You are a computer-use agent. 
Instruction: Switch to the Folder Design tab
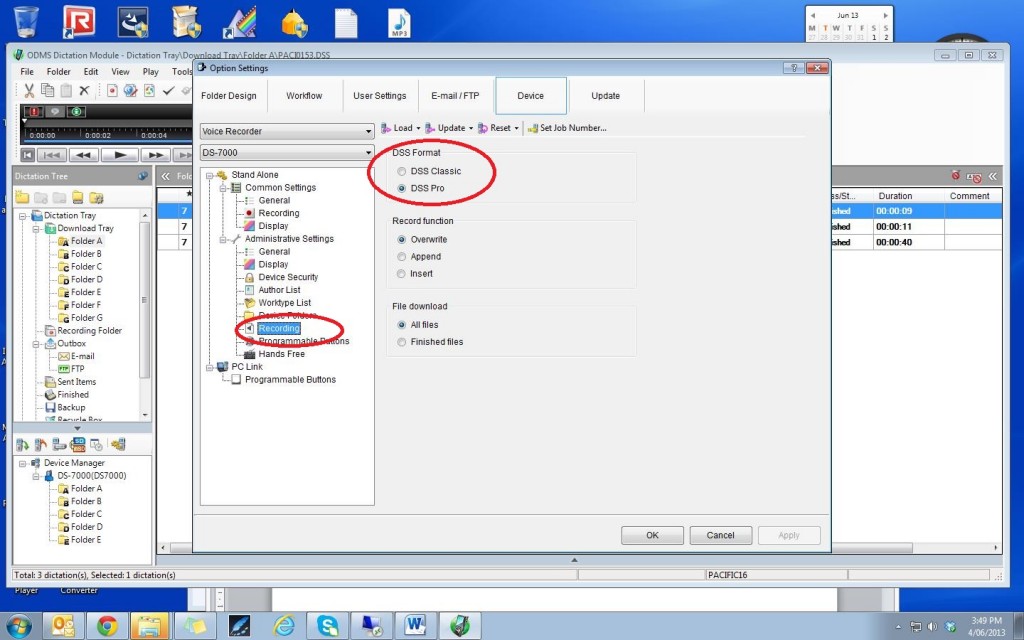click(229, 95)
